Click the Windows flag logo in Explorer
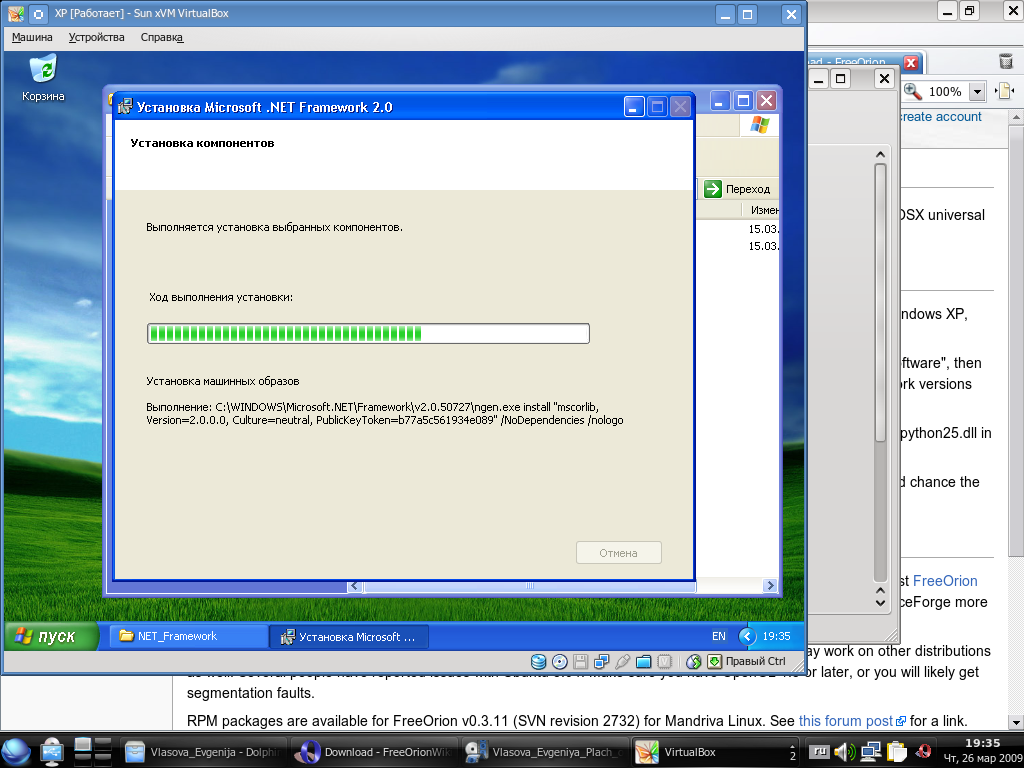The image size is (1024, 768). coord(760,124)
